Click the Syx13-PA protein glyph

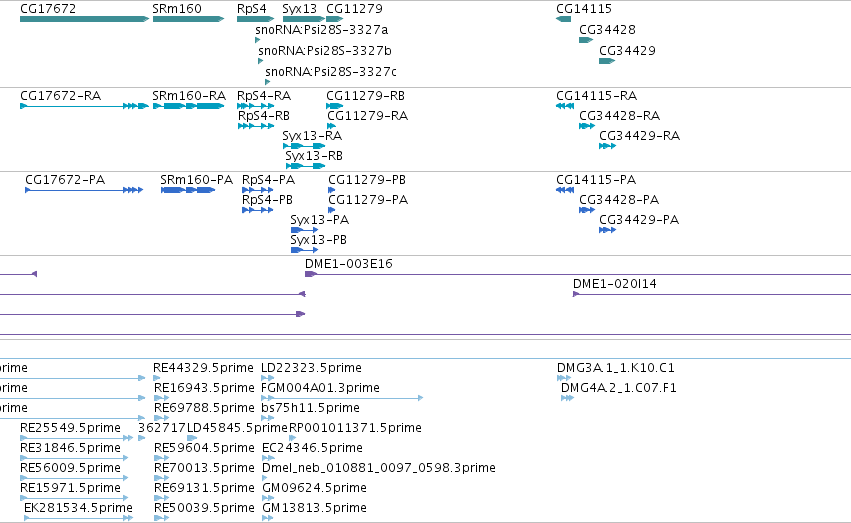tap(304, 230)
